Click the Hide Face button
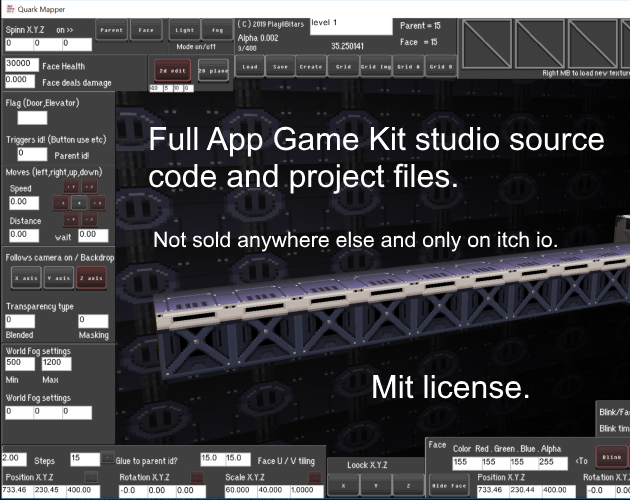 (x=449, y=485)
